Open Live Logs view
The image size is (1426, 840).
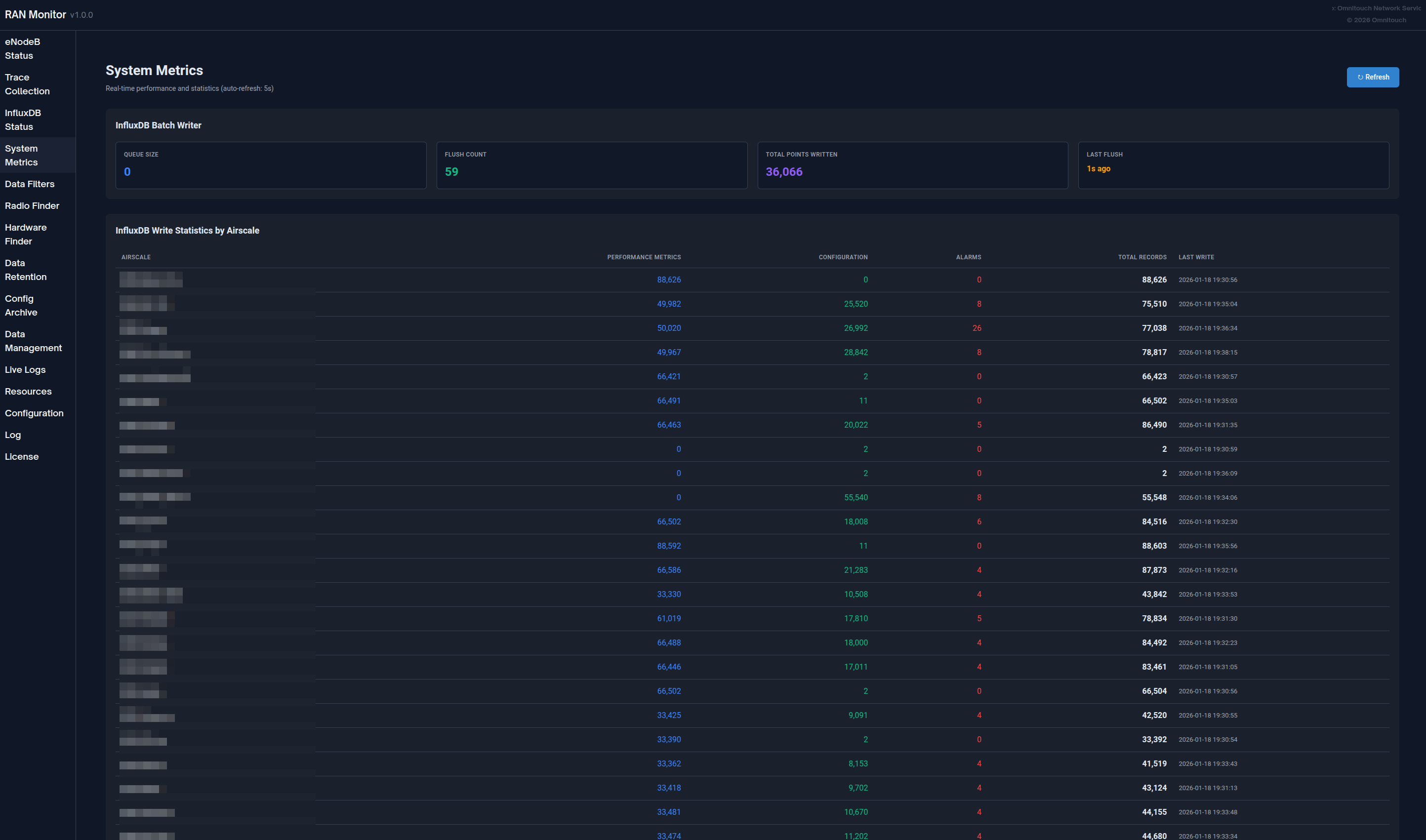(x=25, y=369)
